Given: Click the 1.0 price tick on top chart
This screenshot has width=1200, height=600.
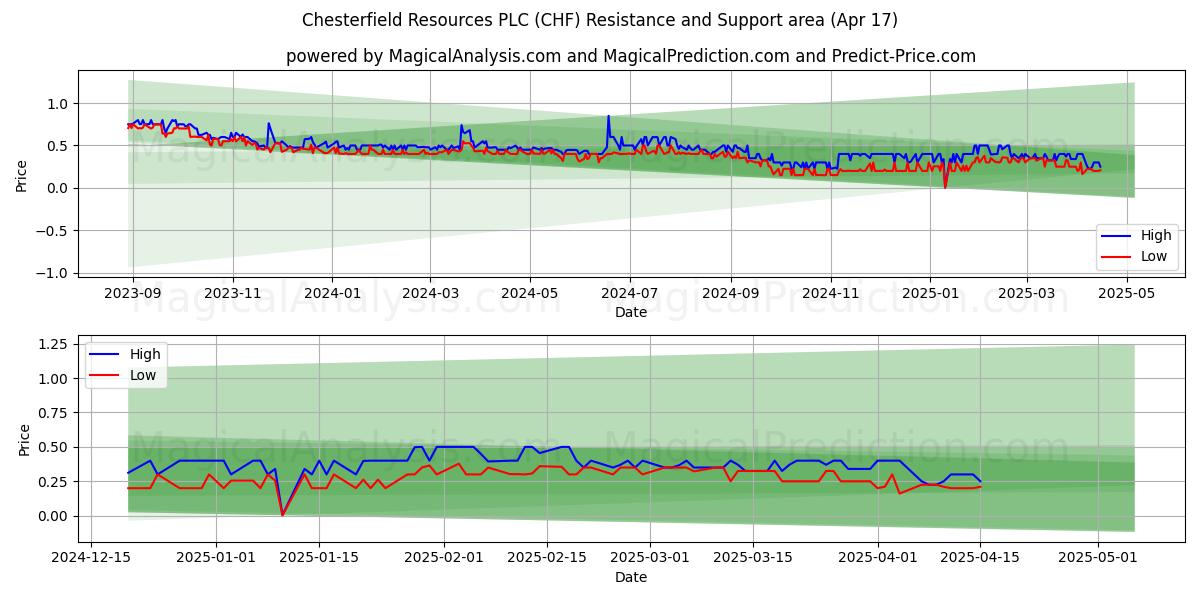Looking at the screenshot, I should [59, 104].
